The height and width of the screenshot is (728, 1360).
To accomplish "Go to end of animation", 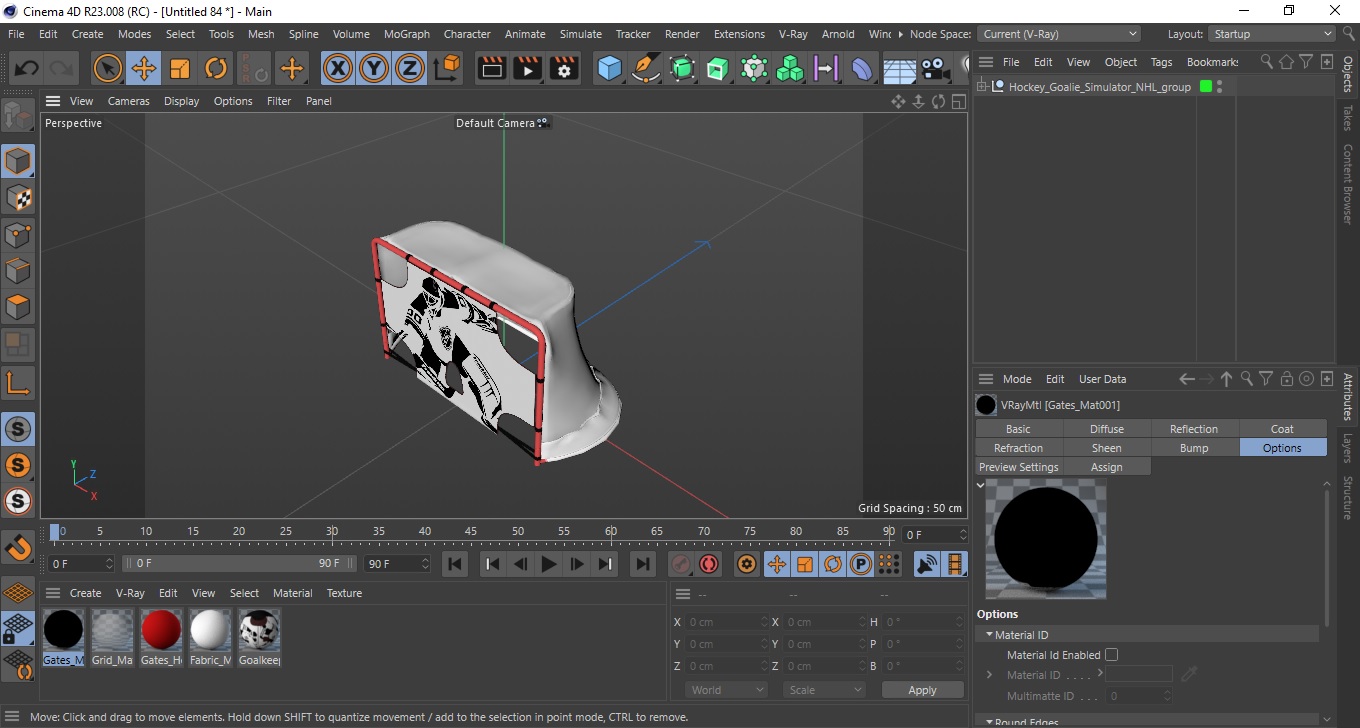I will [x=643, y=564].
